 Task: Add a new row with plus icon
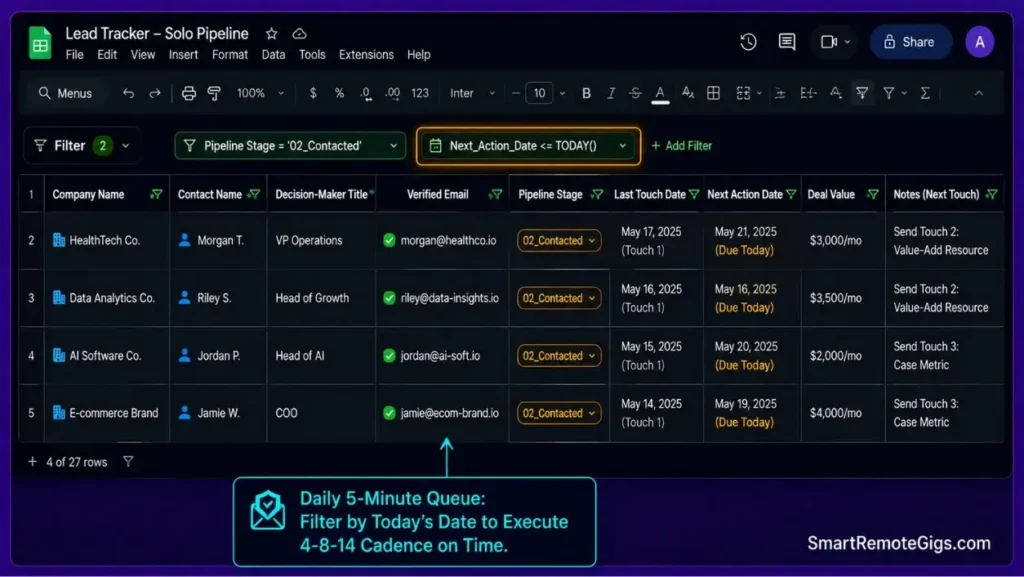pyautogui.click(x=32, y=461)
